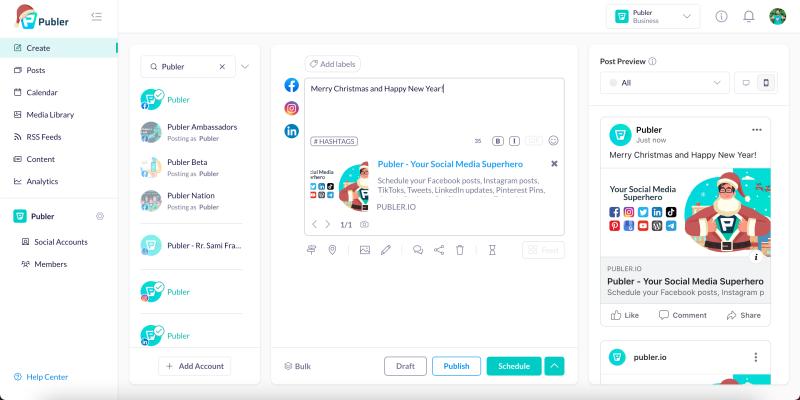Viewport: 800px width, 400px height.
Task: Open the All preview filter dropdown
Action: coord(665,83)
